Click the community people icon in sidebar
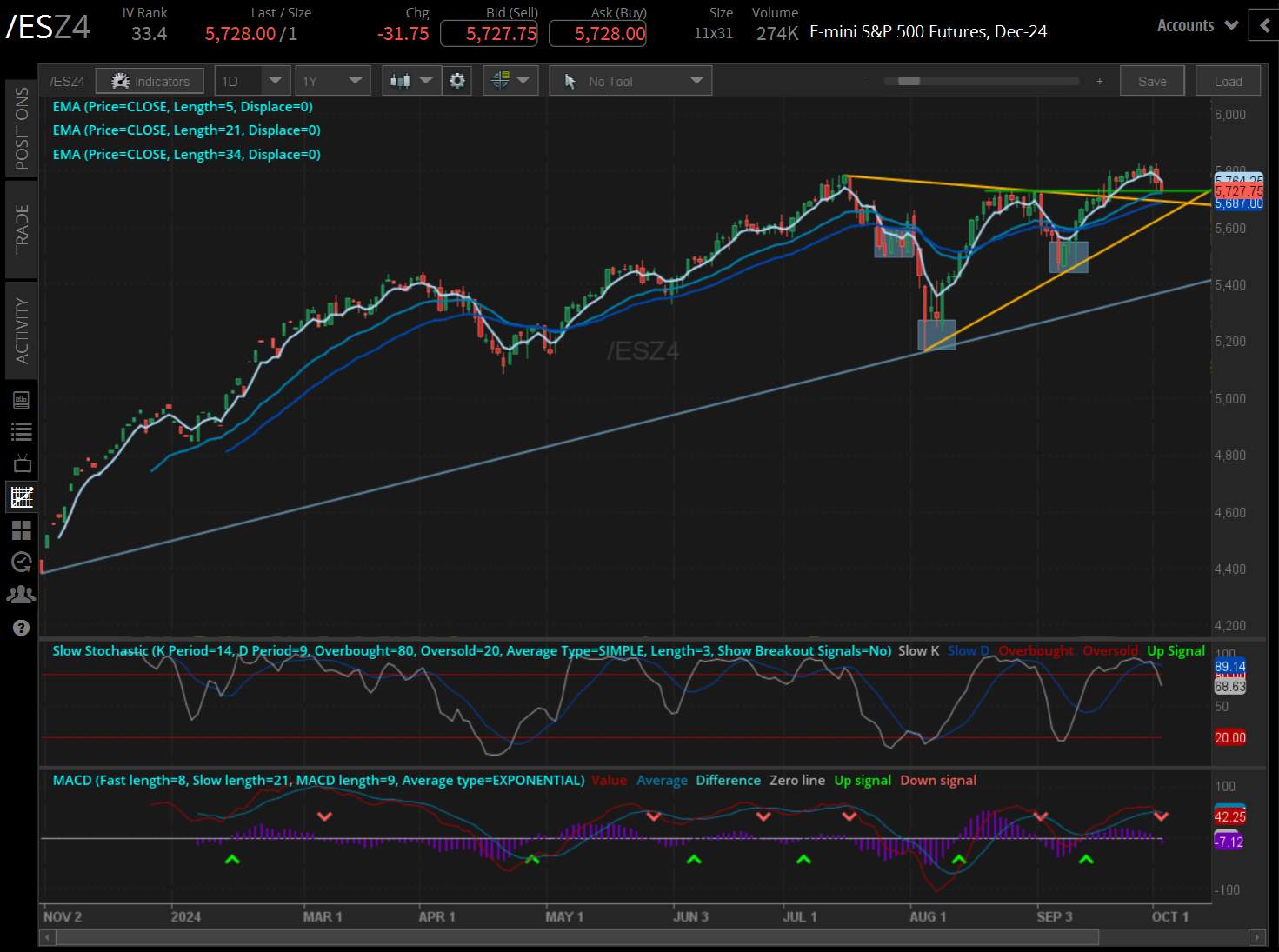The height and width of the screenshot is (952, 1279). point(22,595)
